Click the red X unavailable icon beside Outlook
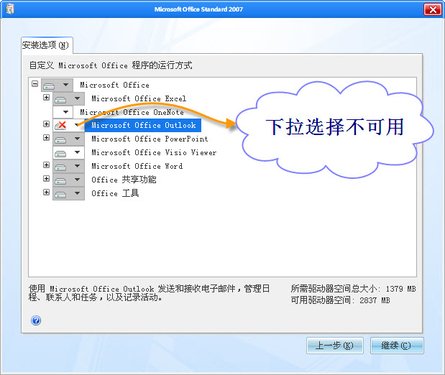Viewport: 445px width, 375px height. coord(61,125)
